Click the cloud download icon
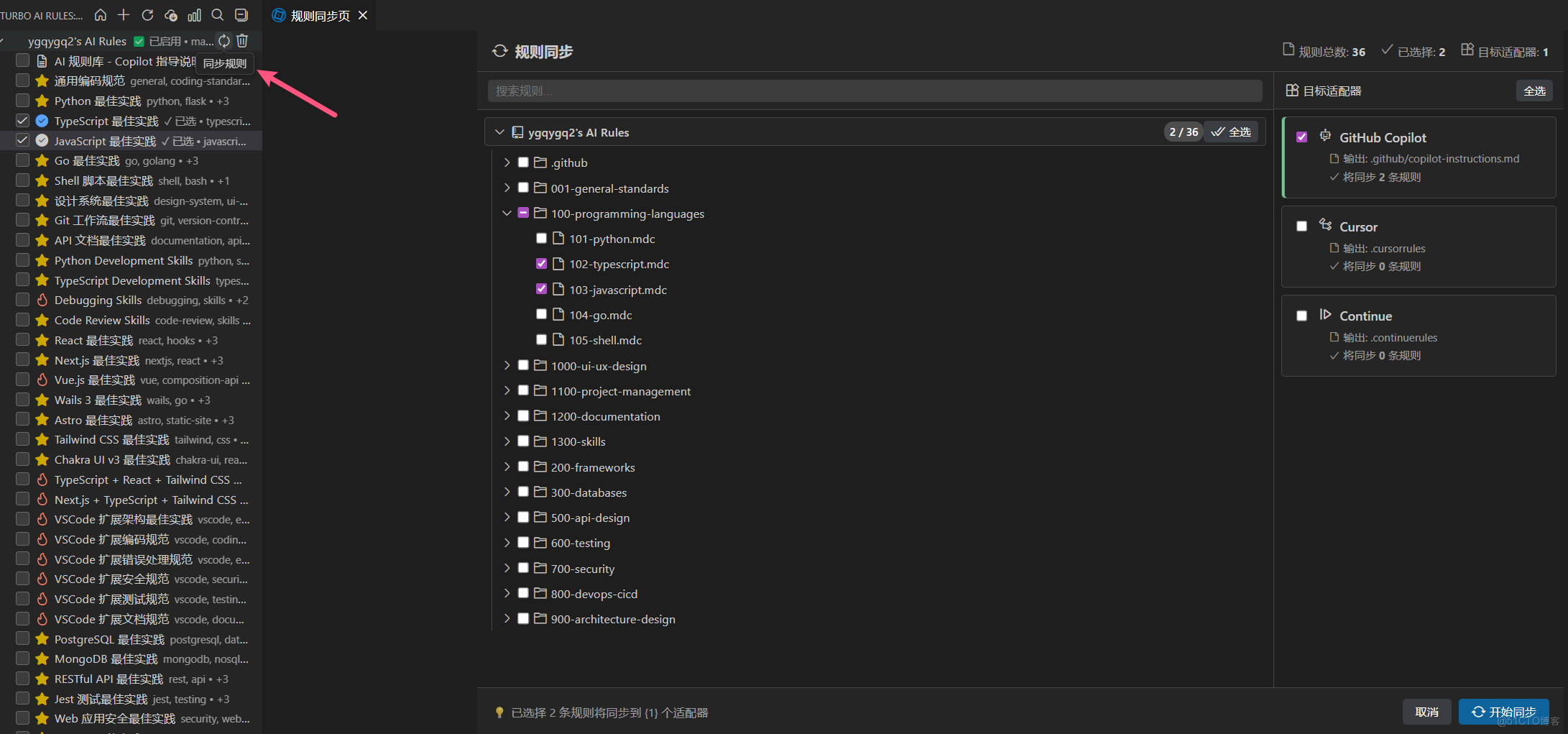 (x=171, y=15)
